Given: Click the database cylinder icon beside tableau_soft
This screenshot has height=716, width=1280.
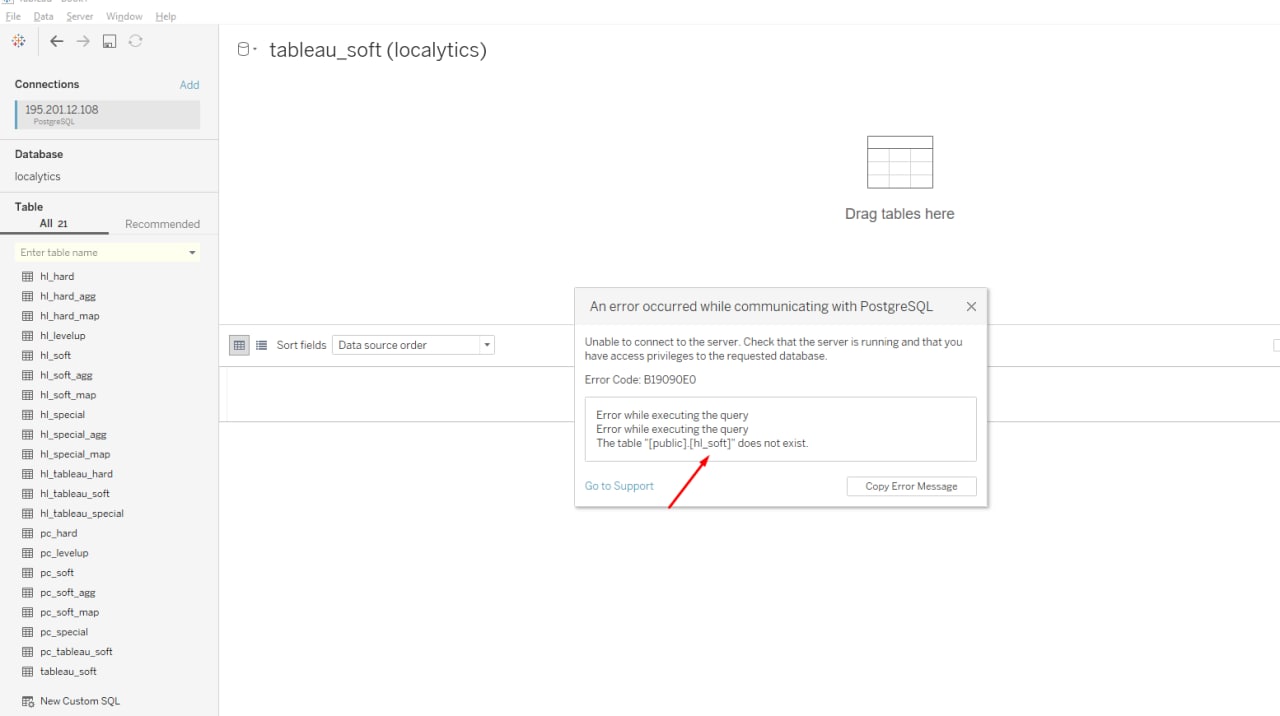Looking at the screenshot, I should click(x=243, y=49).
